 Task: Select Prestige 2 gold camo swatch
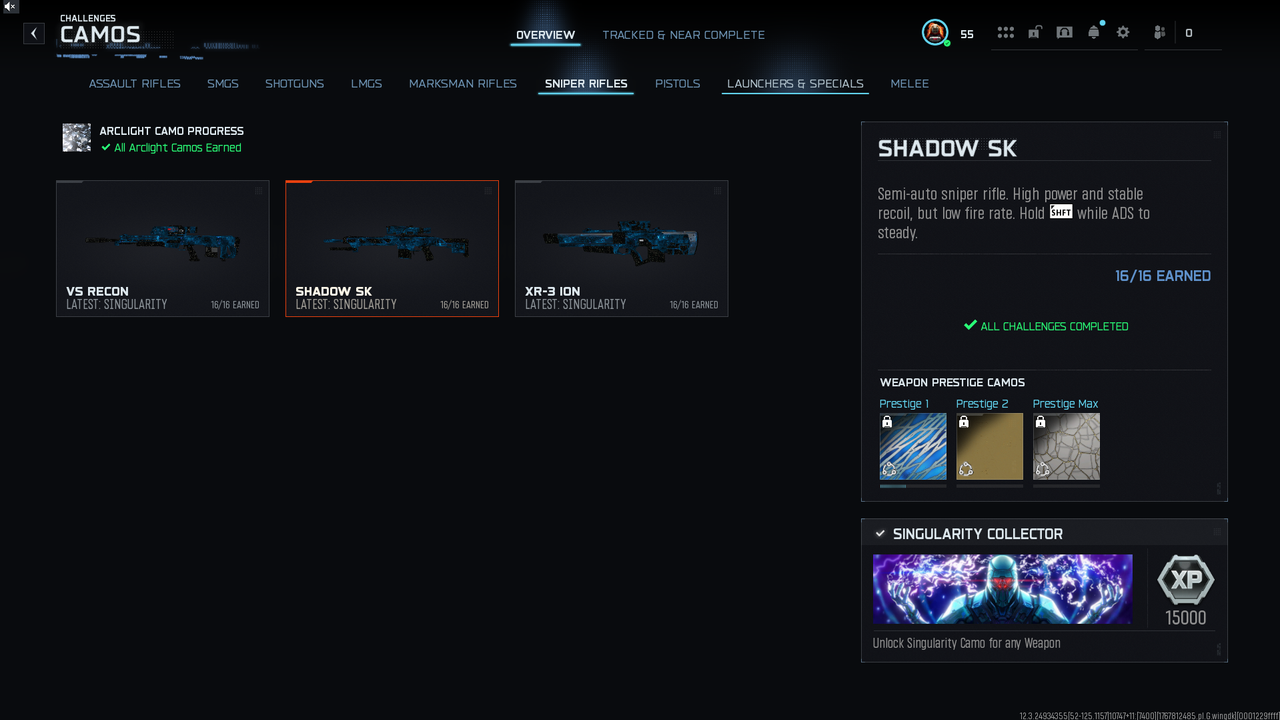click(x=990, y=446)
